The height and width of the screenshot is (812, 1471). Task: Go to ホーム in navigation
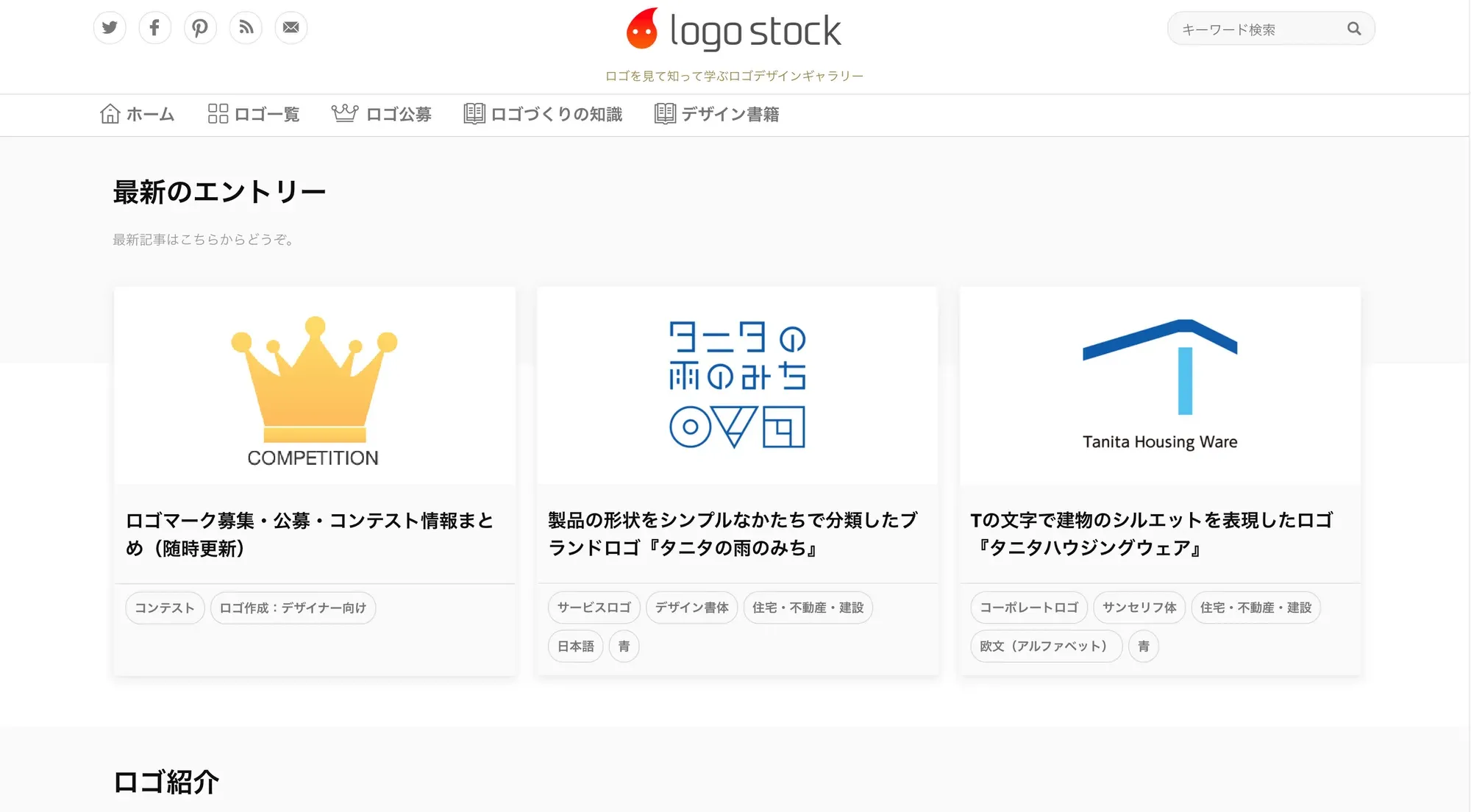(x=138, y=114)
